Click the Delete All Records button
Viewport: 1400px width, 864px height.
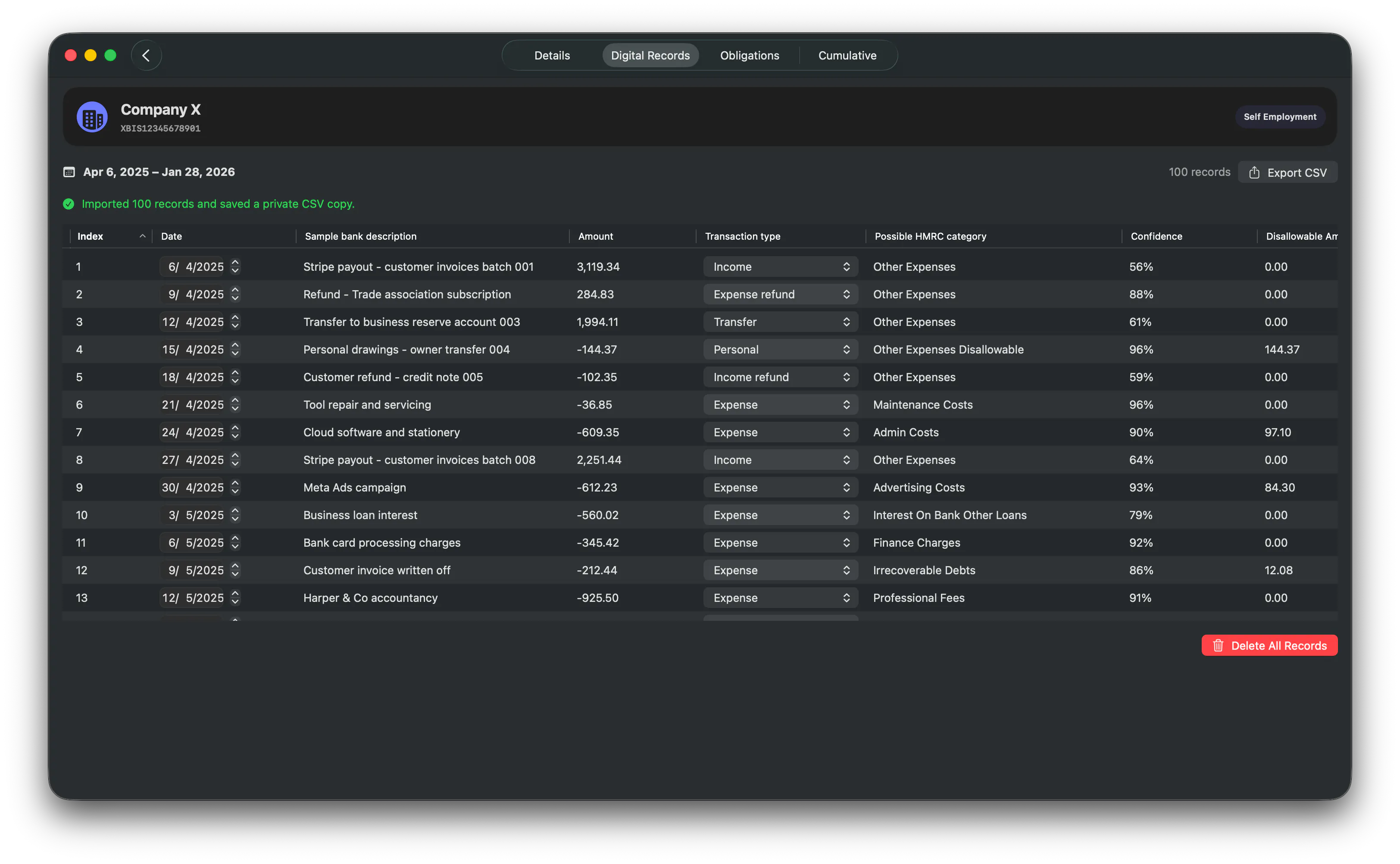1269,646
